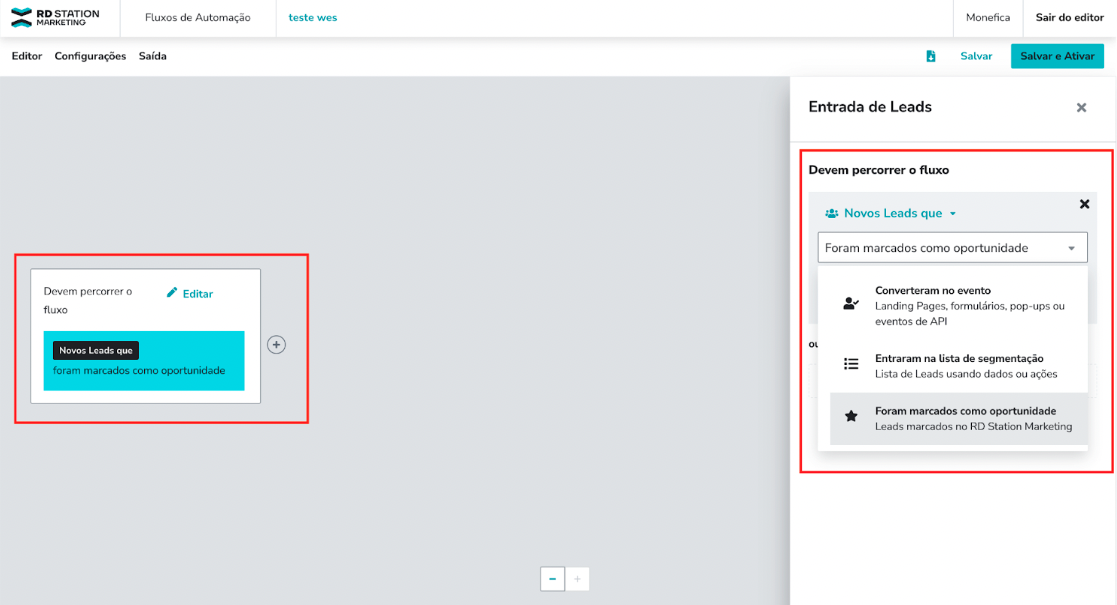
Task: Expand the Novos Leads que dropdown
Action: coord(890,213)
